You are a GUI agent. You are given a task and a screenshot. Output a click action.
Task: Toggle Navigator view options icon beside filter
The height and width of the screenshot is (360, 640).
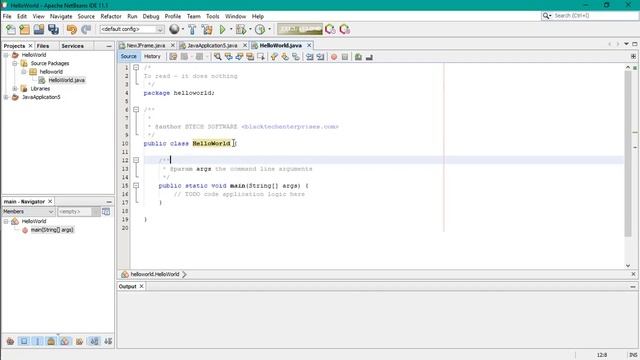106,211
